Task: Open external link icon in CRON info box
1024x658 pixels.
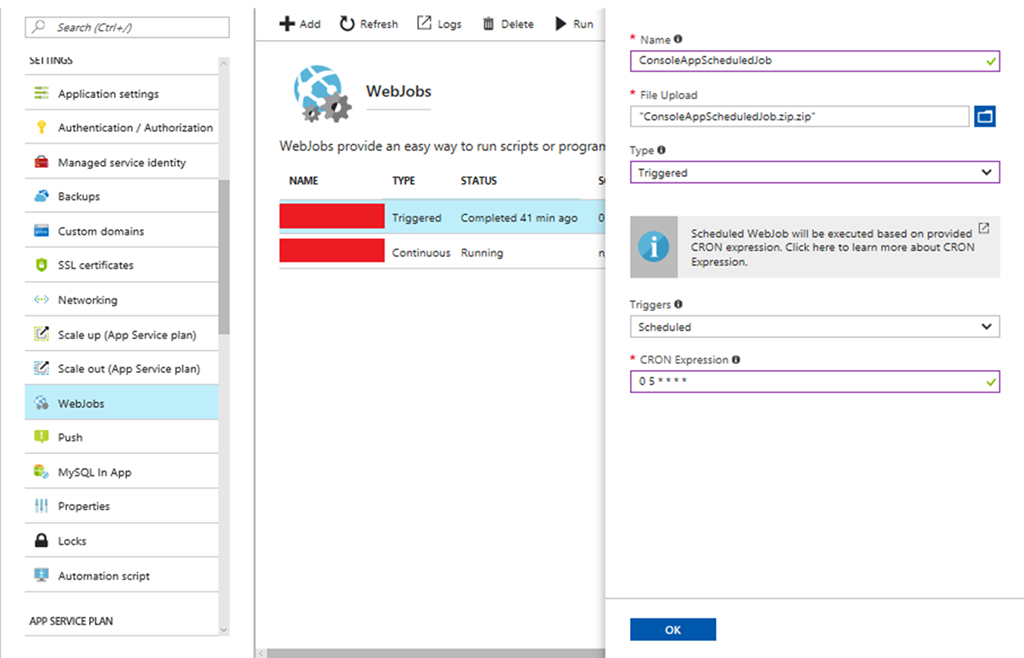Action: pyautogui.click(x=983, y=229)
